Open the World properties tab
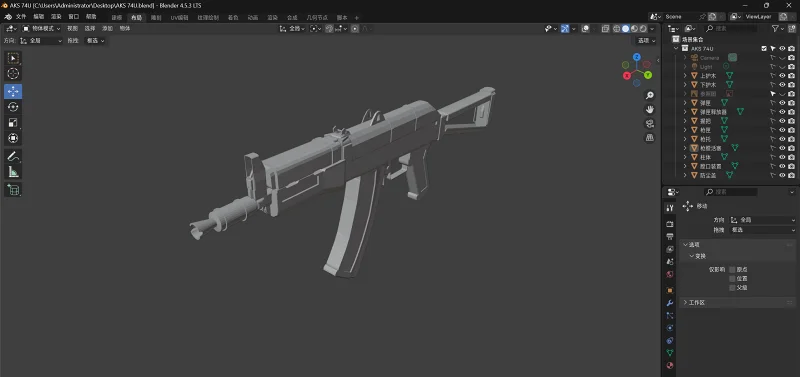800x377 pixels. [670, 274]
